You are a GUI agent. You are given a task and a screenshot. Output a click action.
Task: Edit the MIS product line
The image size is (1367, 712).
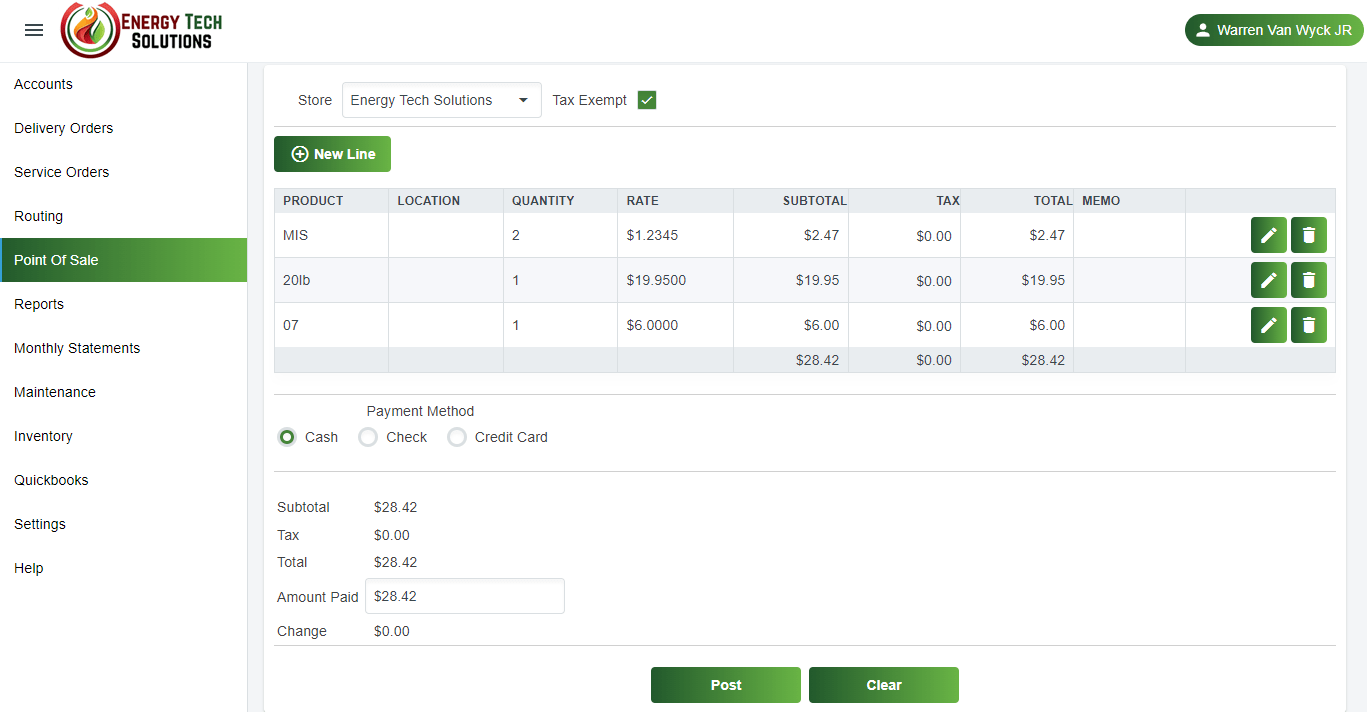pos(1268,235)
